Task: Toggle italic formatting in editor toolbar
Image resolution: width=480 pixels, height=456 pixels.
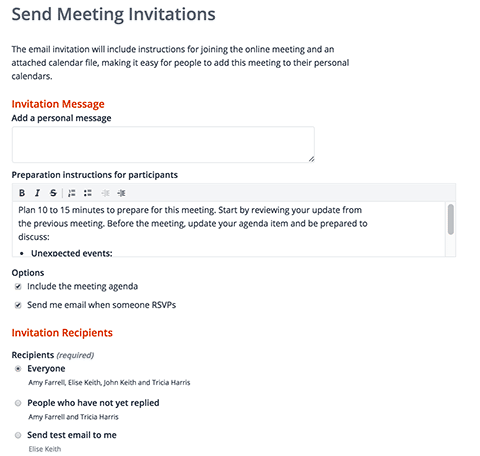Action: click(37, 193)
